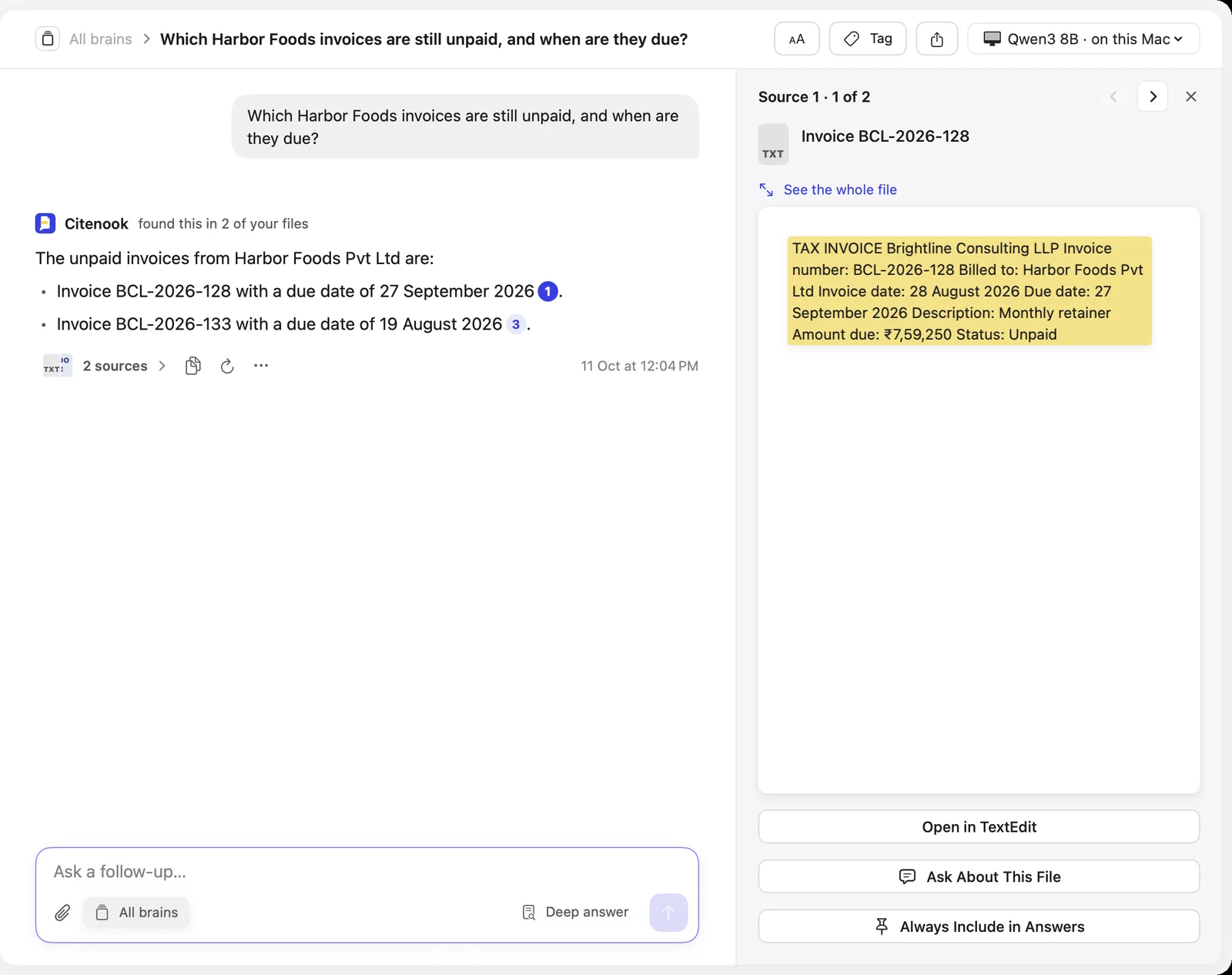The width and height of the screenshot is (1232, 975).
Task: Click the Tag button
Action: click(x=868, y=39)
